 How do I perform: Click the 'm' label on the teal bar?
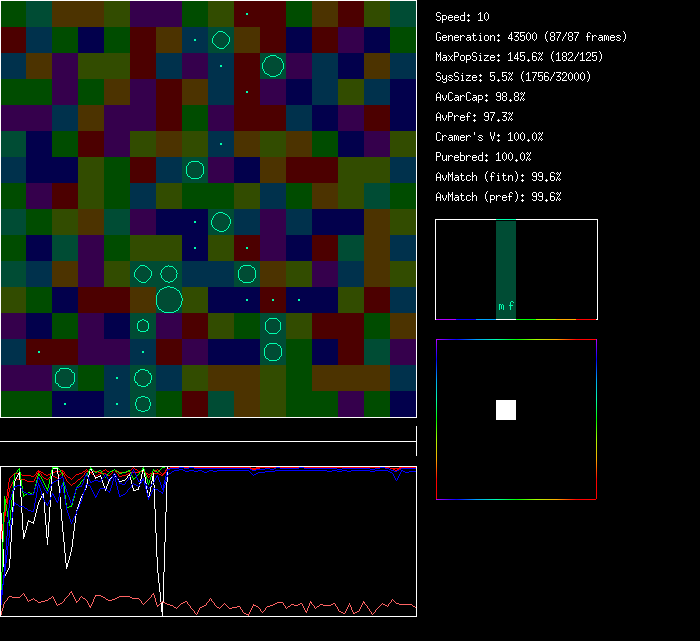coord(501,307)
